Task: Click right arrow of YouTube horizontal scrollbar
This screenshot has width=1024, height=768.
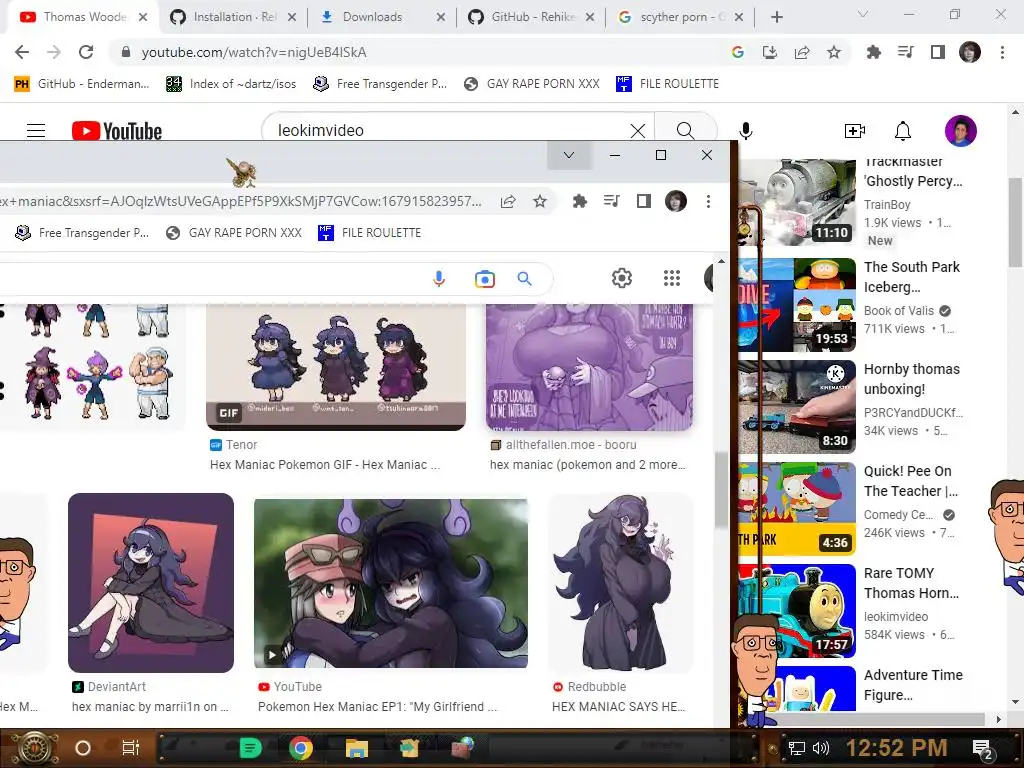Action: 998,719
